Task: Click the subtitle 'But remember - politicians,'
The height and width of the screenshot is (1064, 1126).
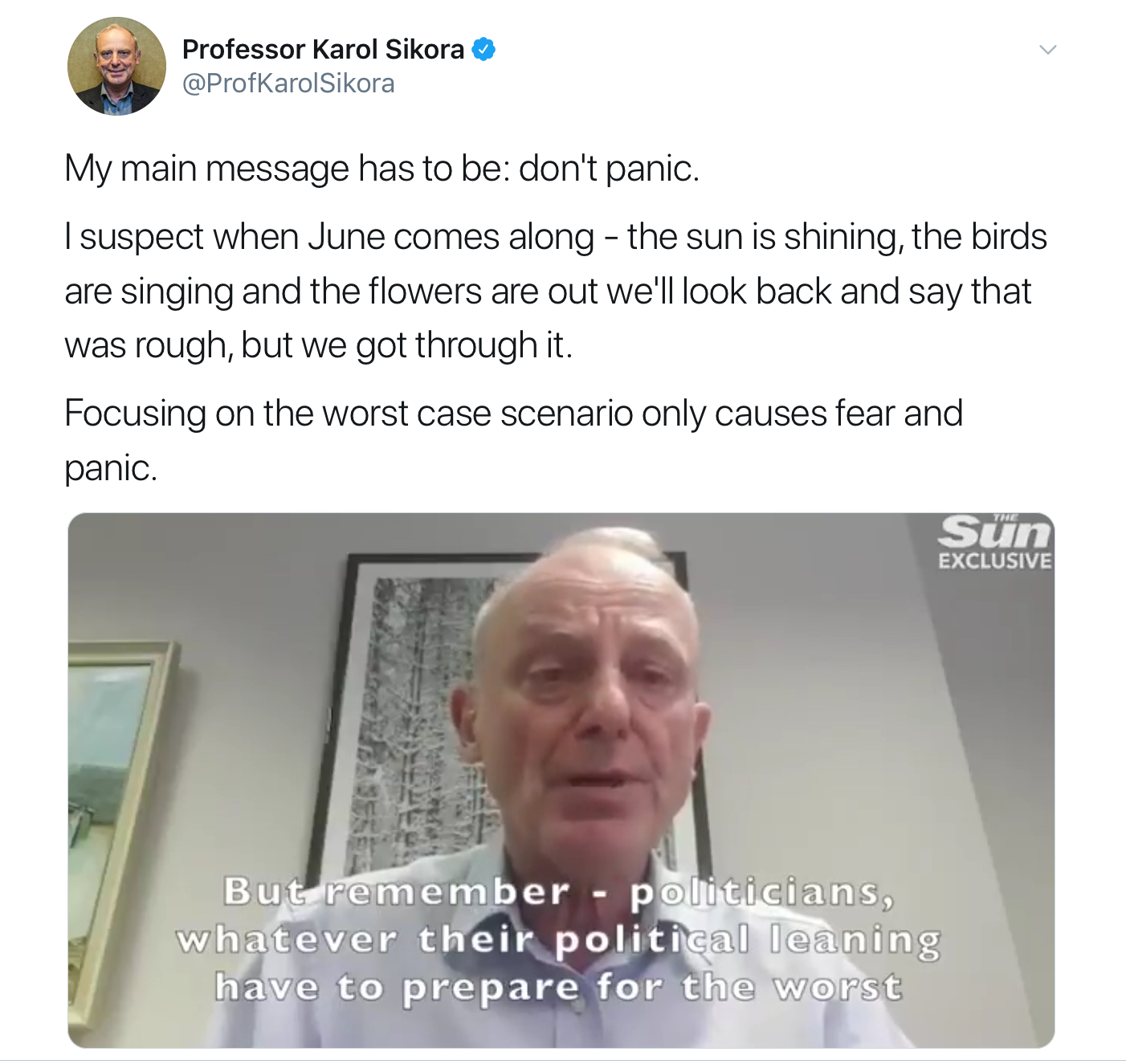Action: [x=559, y=892]
